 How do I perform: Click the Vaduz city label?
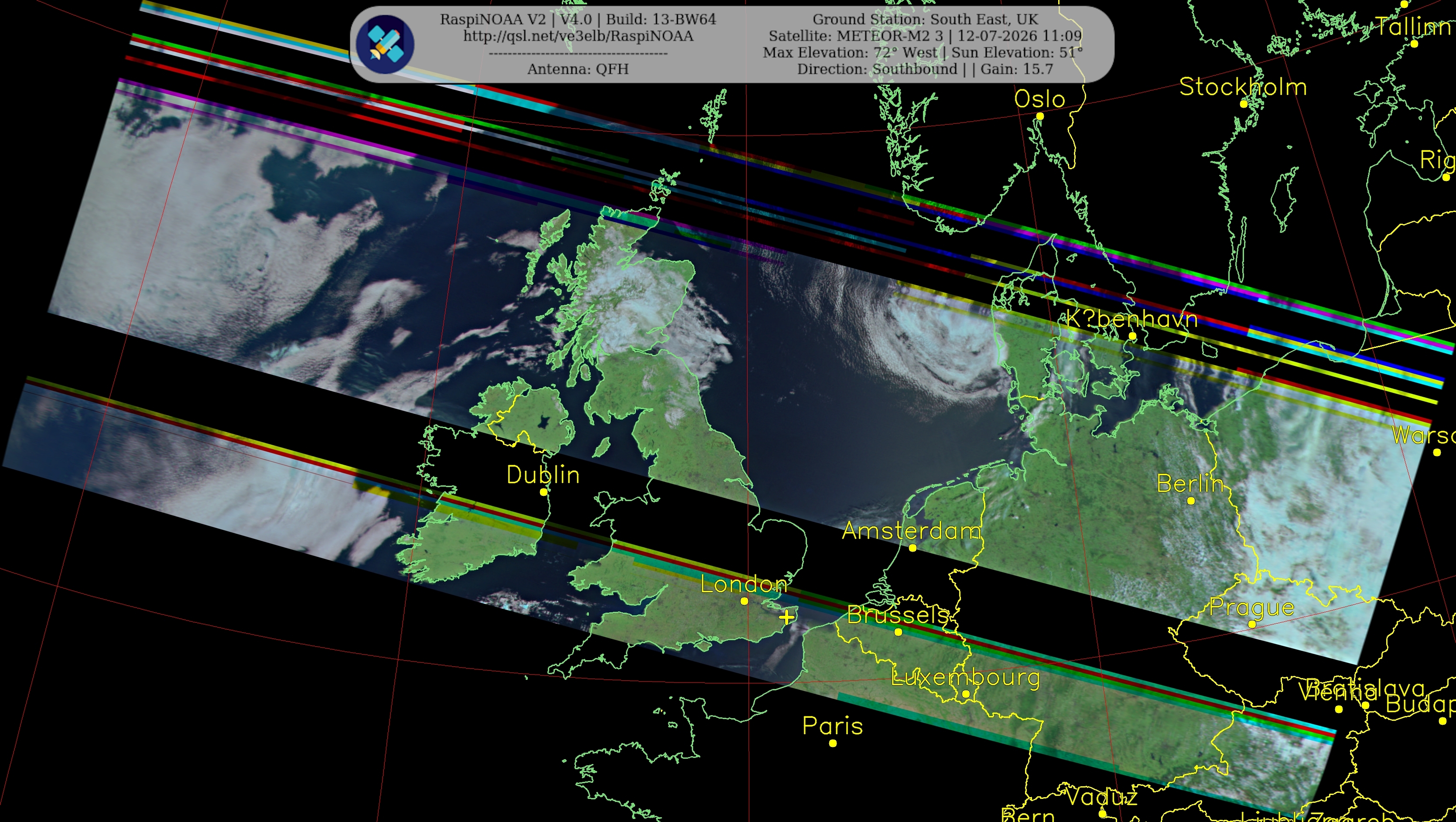(x=1102, y=797)
